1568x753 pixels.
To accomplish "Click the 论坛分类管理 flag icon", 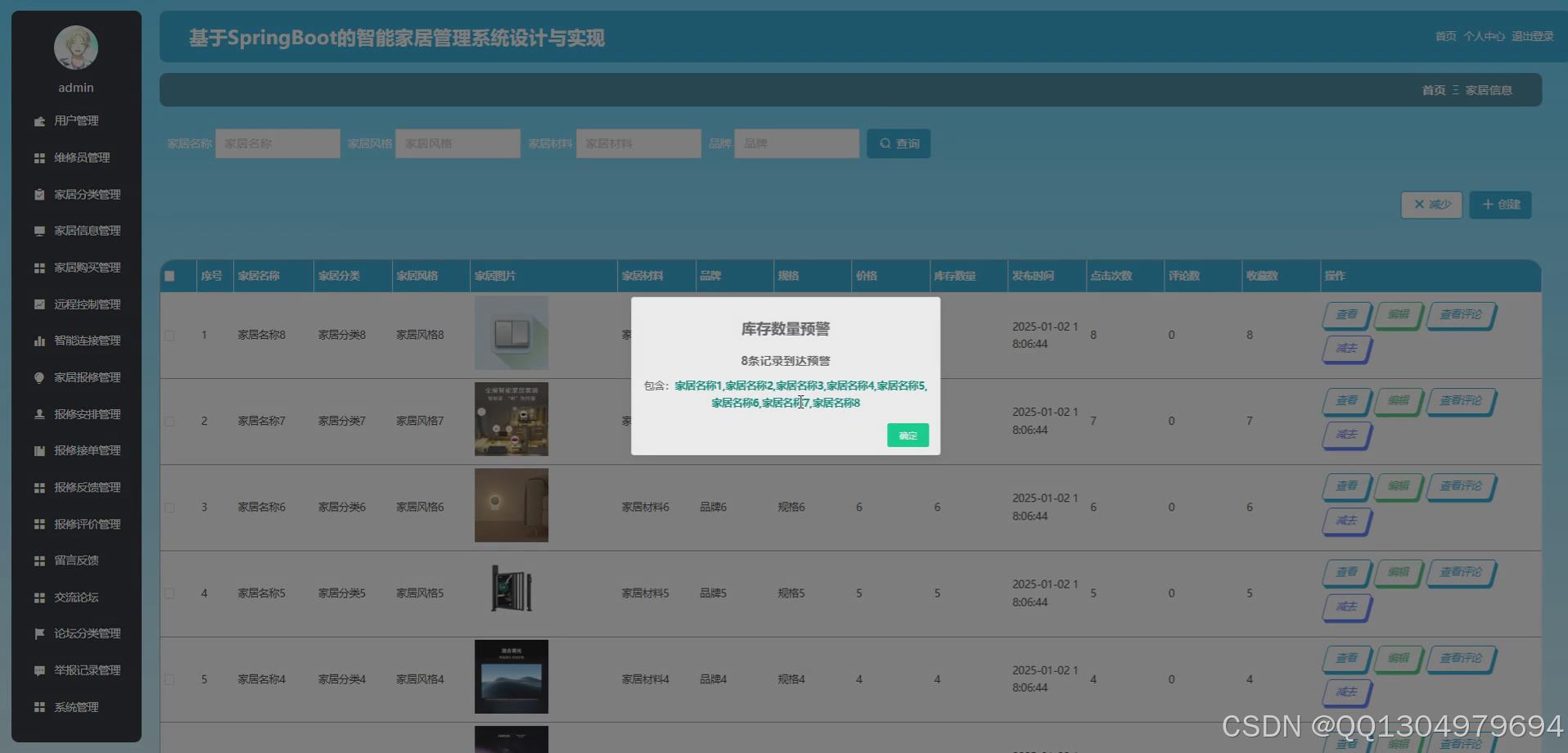I will click(39, 634).
